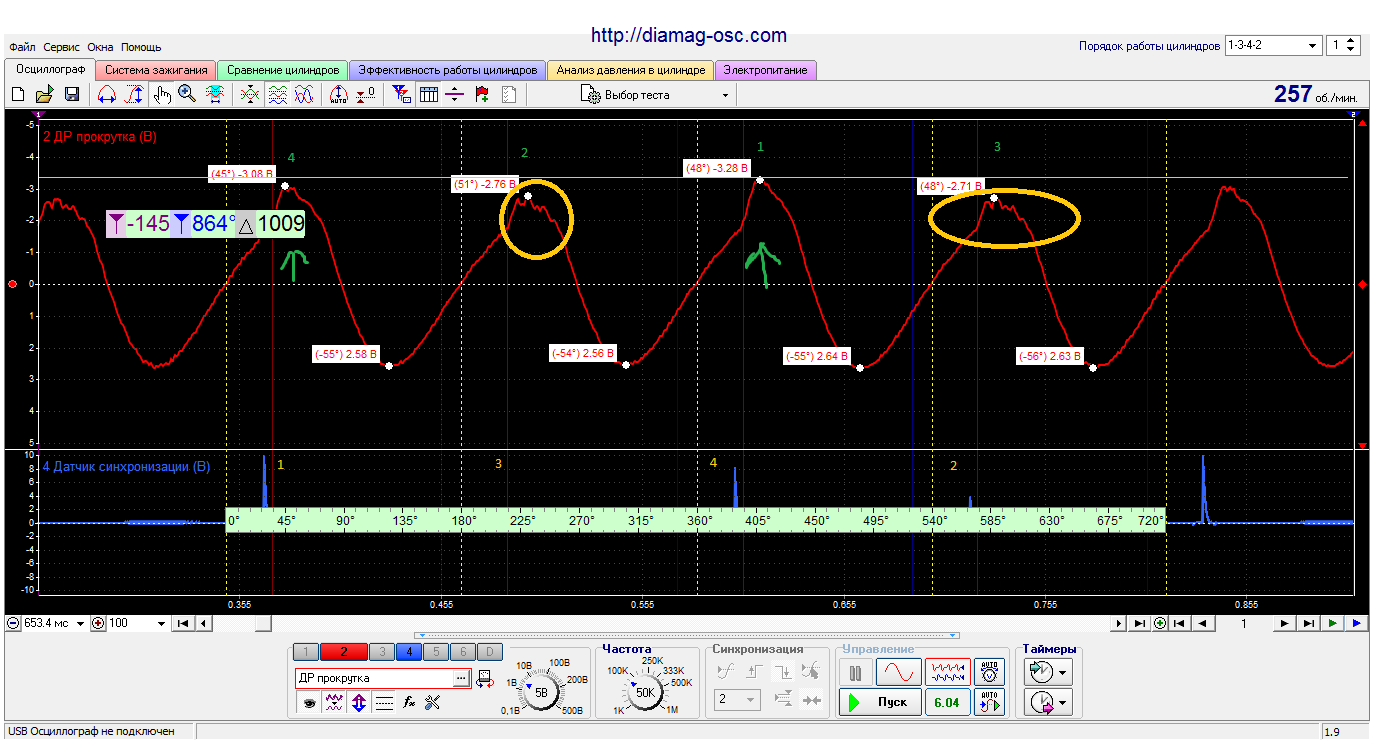Viewport: 1382px width, 744px height.
Task: Click the purple divider line icon
Action: (x=455, y=95)
